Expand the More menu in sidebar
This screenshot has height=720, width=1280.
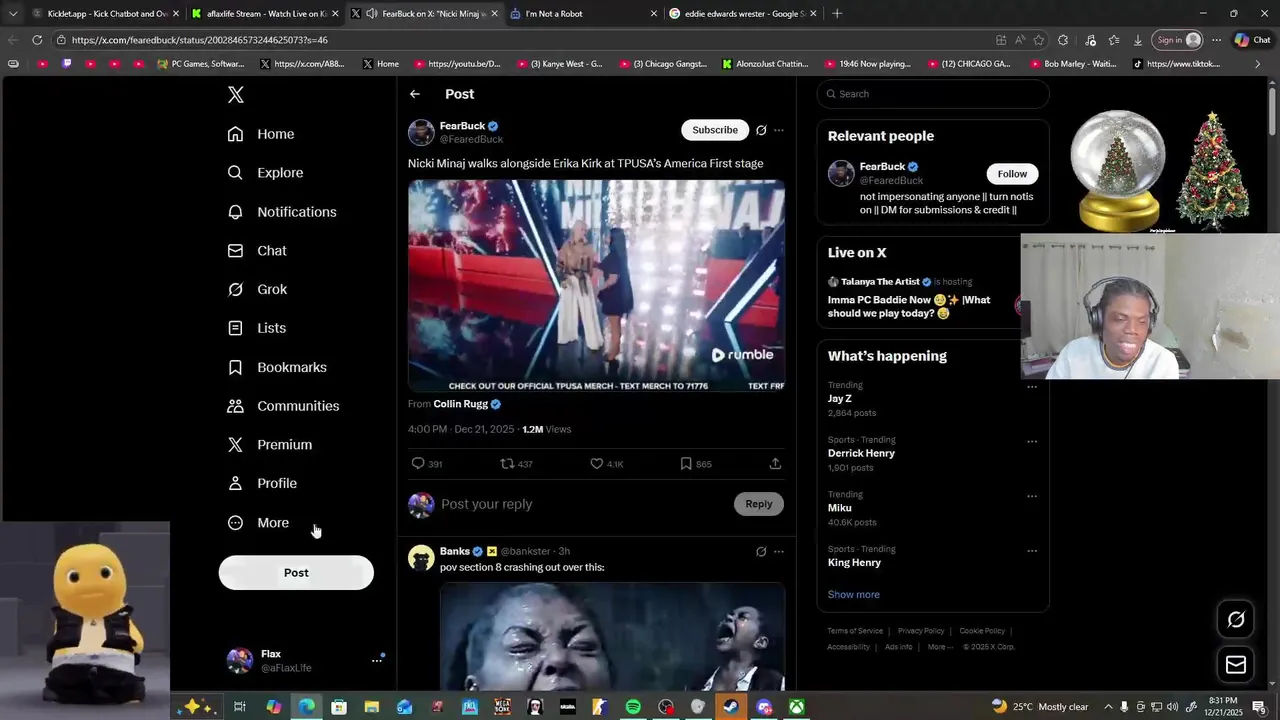click(258, 523)
